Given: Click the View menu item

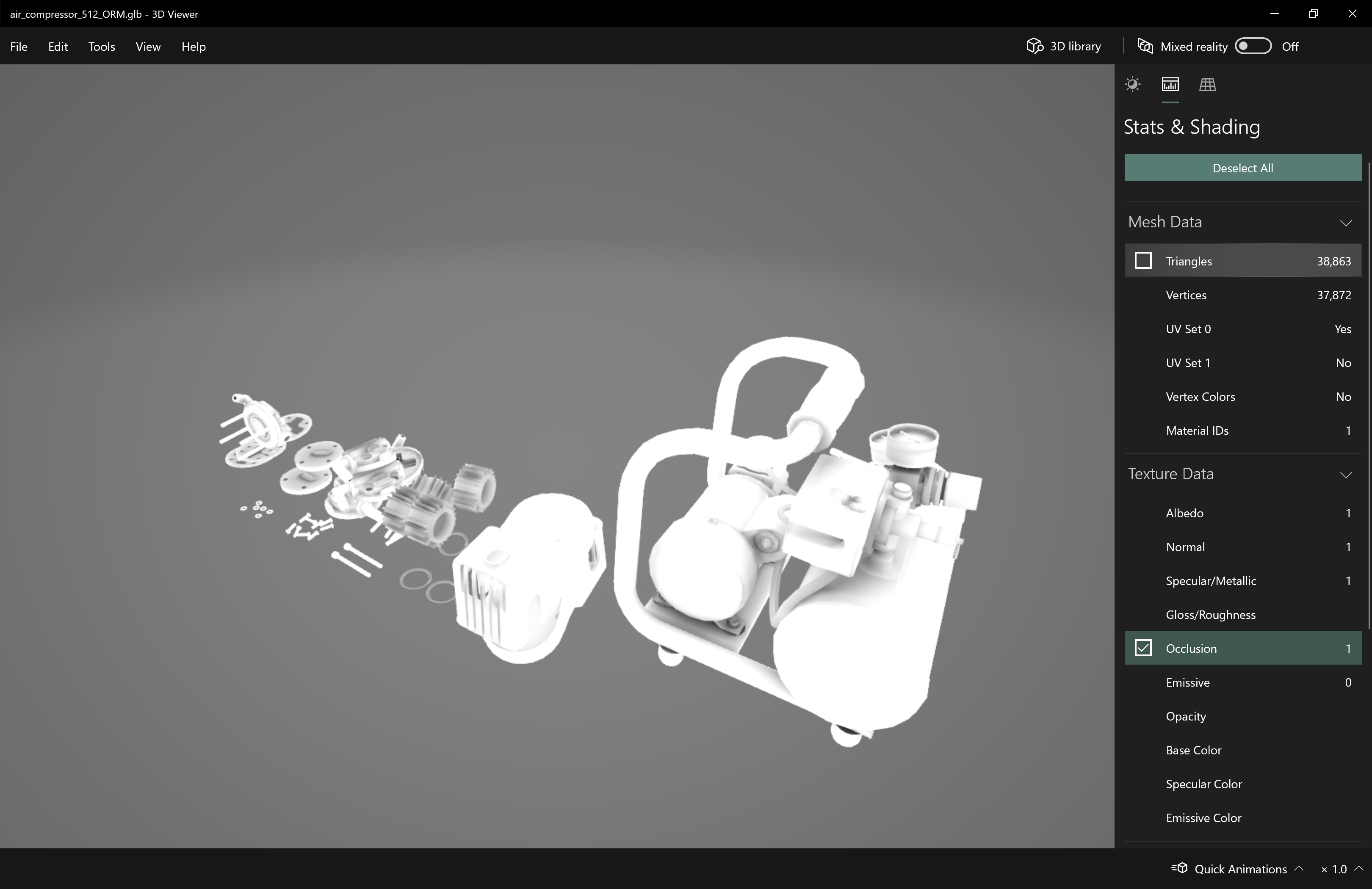Looking at the screenshot, I should 148,46.
